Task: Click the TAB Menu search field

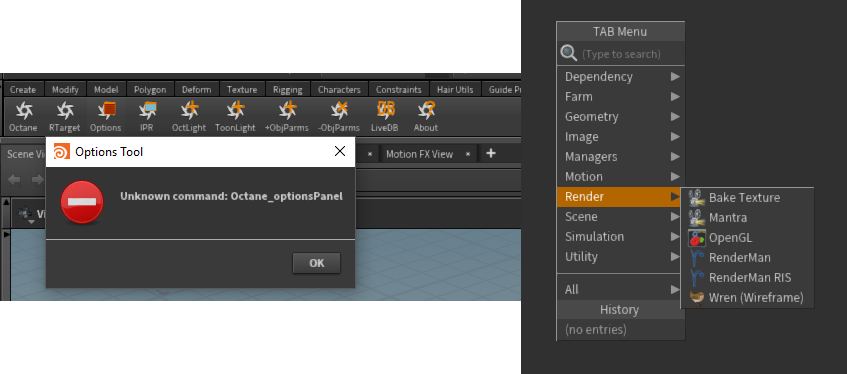Action: pyautogui.click(x=621, y=54)
